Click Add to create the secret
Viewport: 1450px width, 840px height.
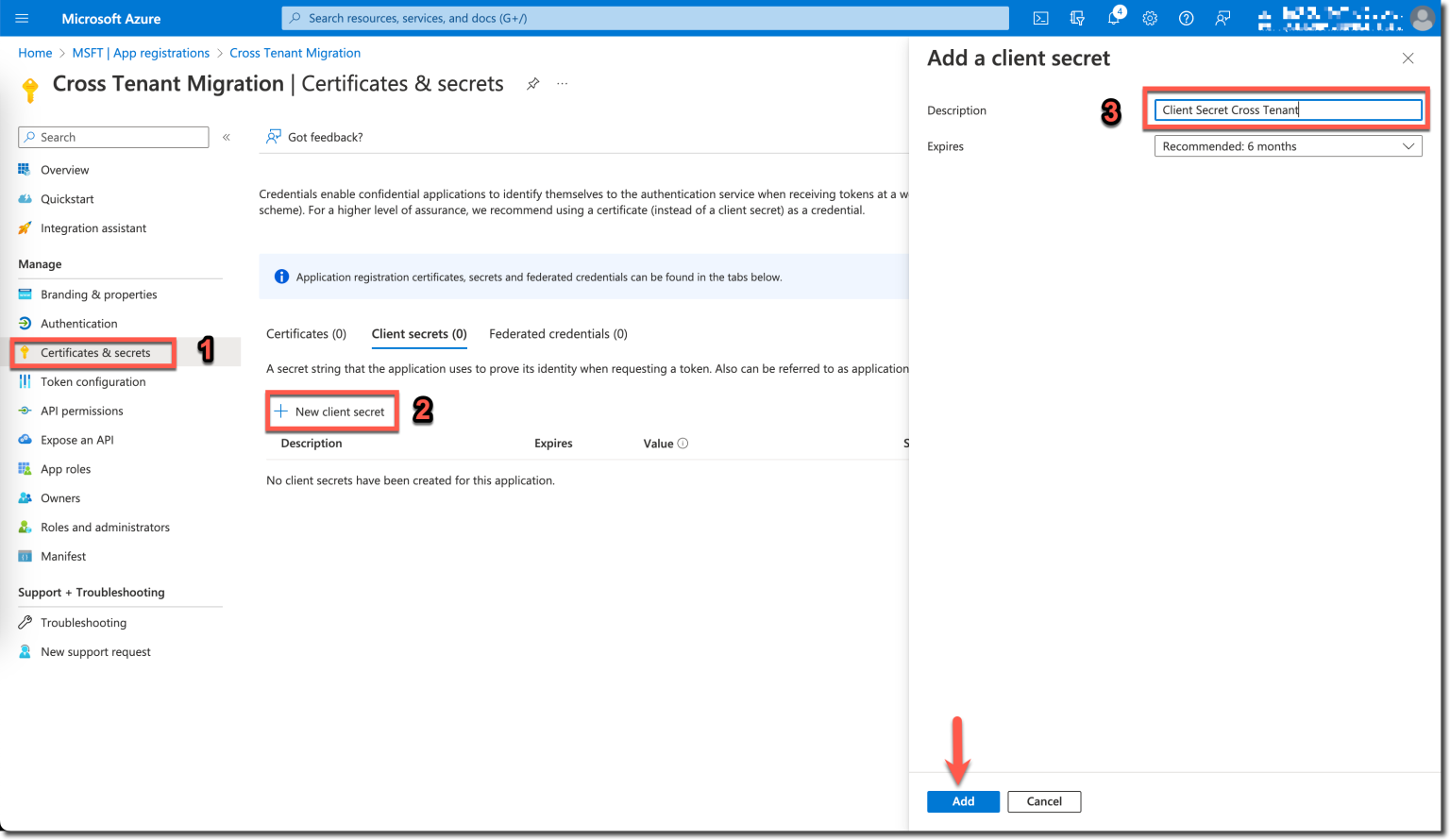point(963,801)
